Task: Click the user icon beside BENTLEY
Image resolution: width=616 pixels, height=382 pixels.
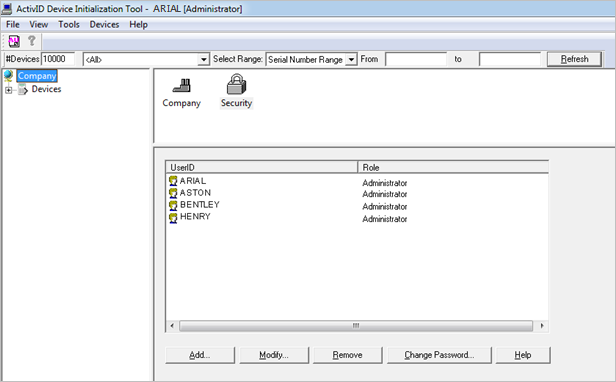Action: 173,205
